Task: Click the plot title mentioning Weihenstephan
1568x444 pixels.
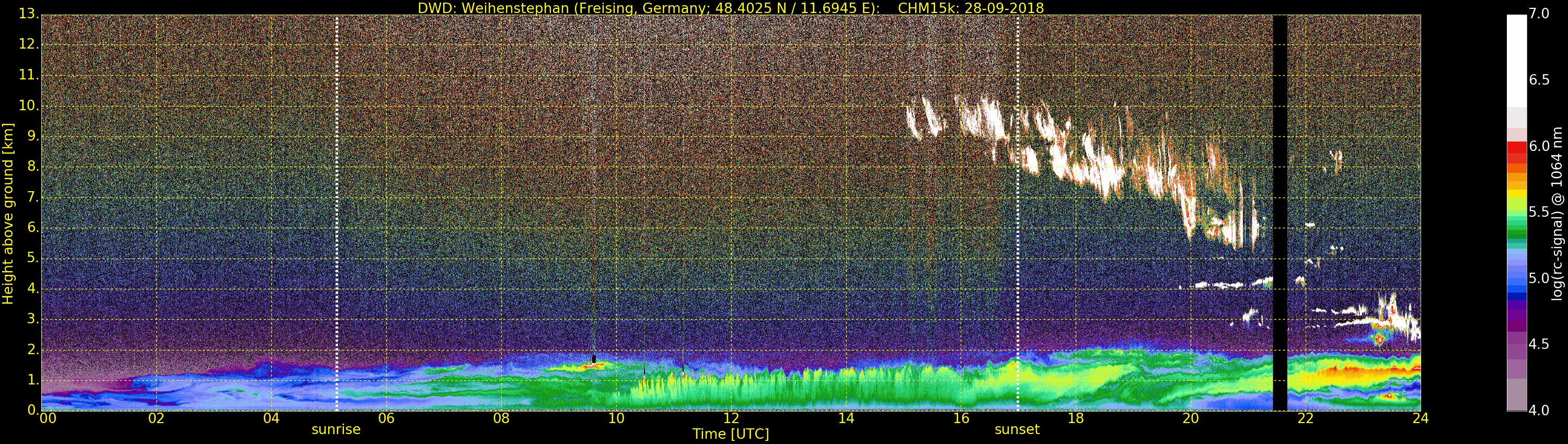Action: pos(731,8)
